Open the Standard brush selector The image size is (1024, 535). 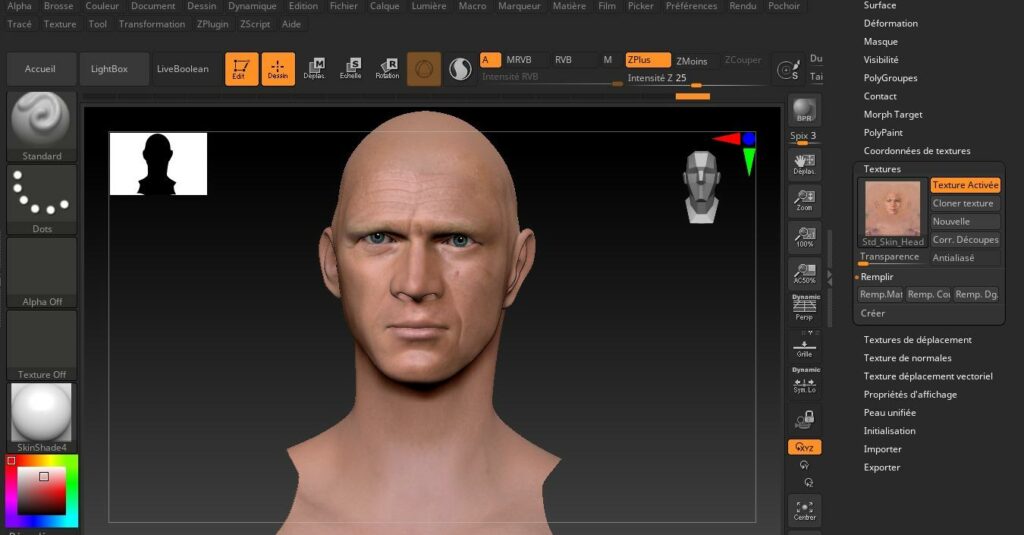[42, 126]
